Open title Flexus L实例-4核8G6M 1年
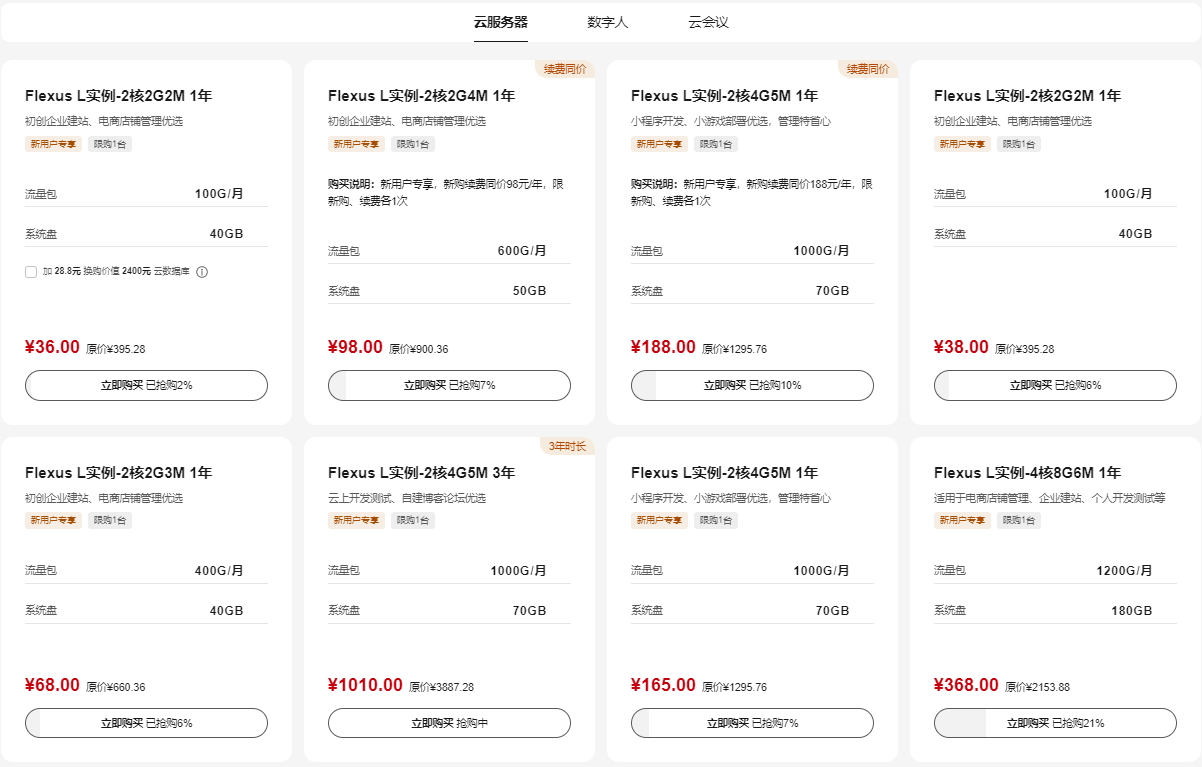This screenshot has width=1202, height=767. tap(1027, 473)
